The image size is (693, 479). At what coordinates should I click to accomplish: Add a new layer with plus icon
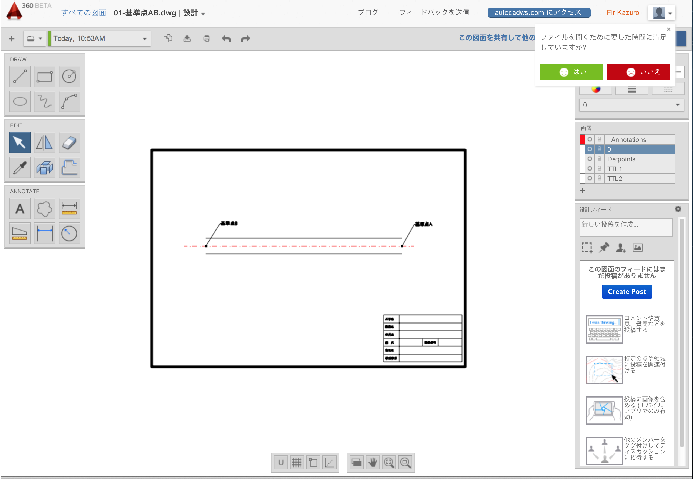pyautogui.click(x=583, y=190)
